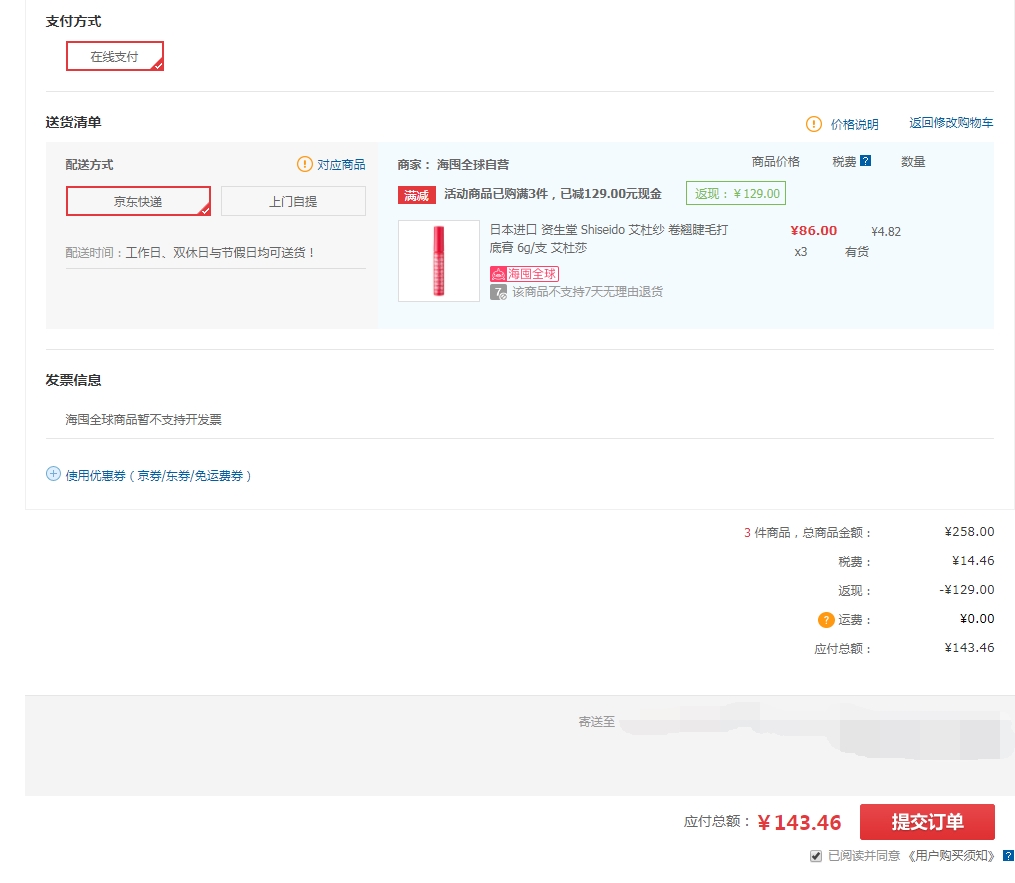Click the 海囤全球 badge icon
This screenshot has width=1015, height=883.
pos(524,274)
